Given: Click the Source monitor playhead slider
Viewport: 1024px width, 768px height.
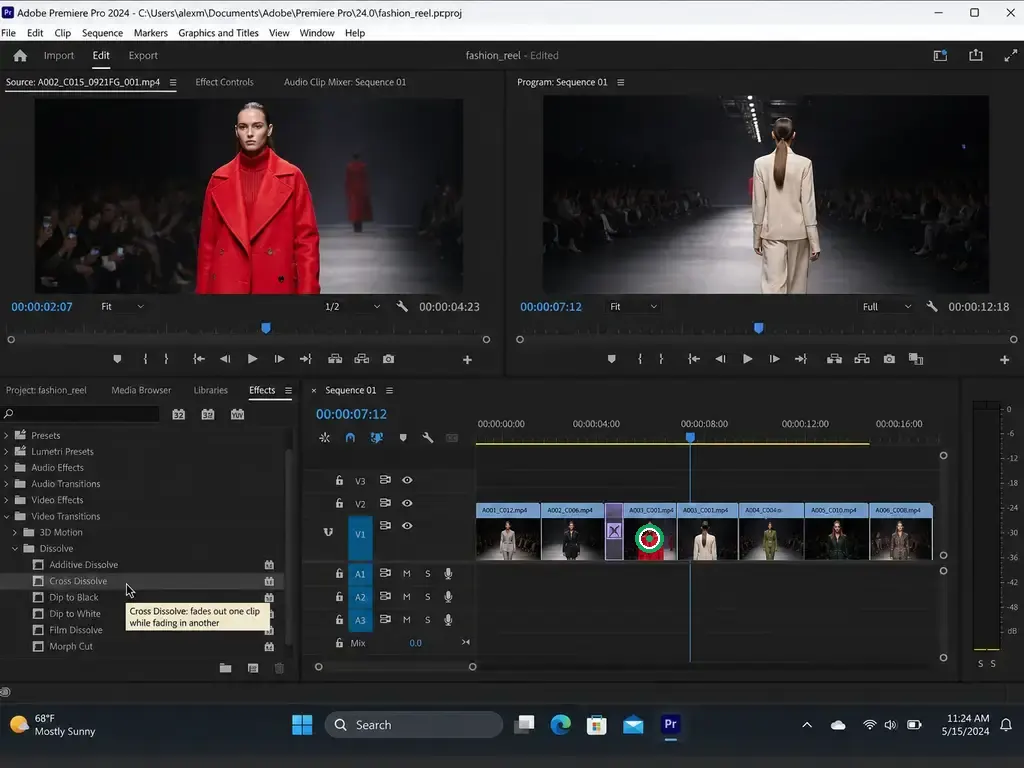Looking at the screenshot, I should click(x=266, y=328).
